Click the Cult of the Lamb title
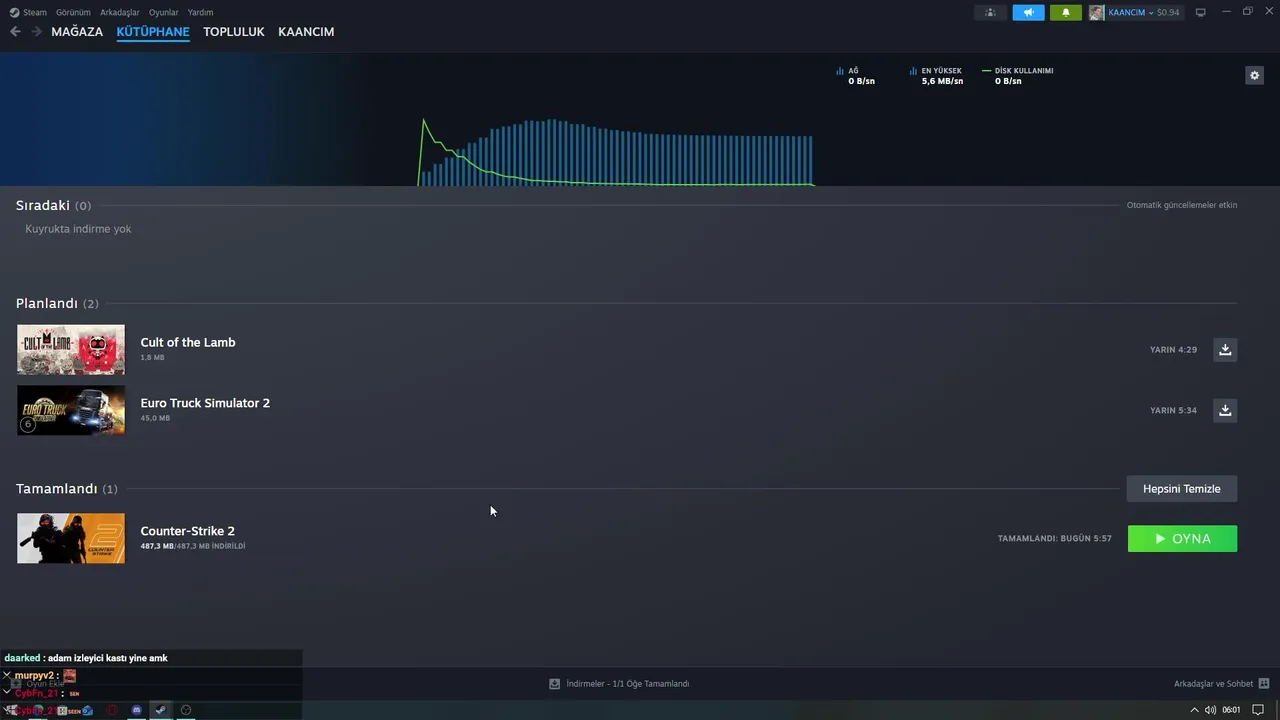The image size is (1280, 720). (x=188, y=342)
